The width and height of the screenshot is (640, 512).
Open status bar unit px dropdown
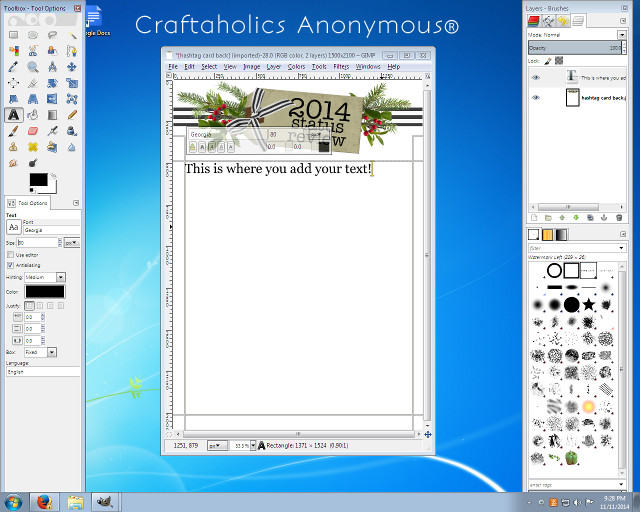217,446
